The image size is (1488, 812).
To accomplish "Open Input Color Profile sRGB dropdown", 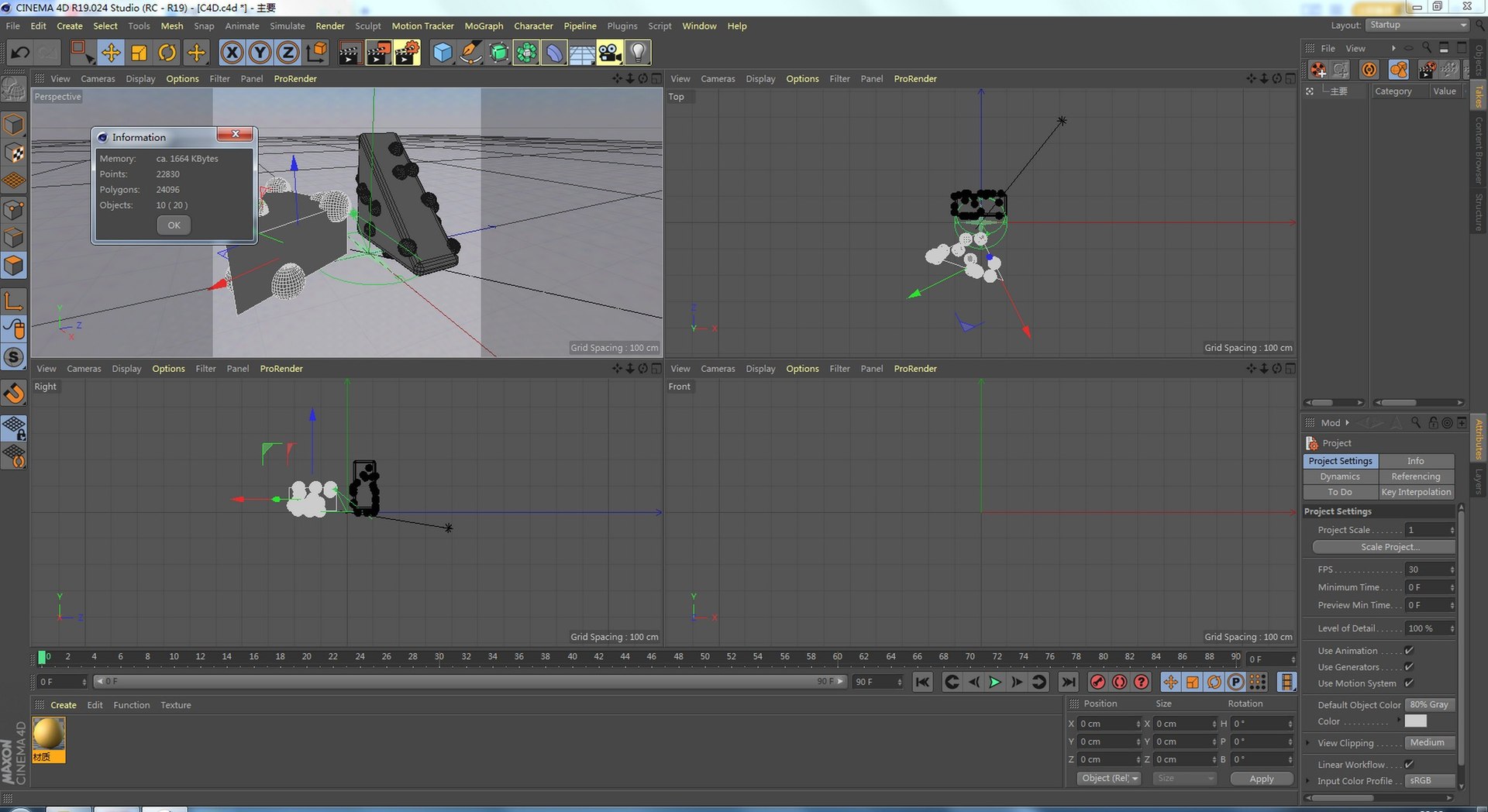I will (x=1430, y=781).
